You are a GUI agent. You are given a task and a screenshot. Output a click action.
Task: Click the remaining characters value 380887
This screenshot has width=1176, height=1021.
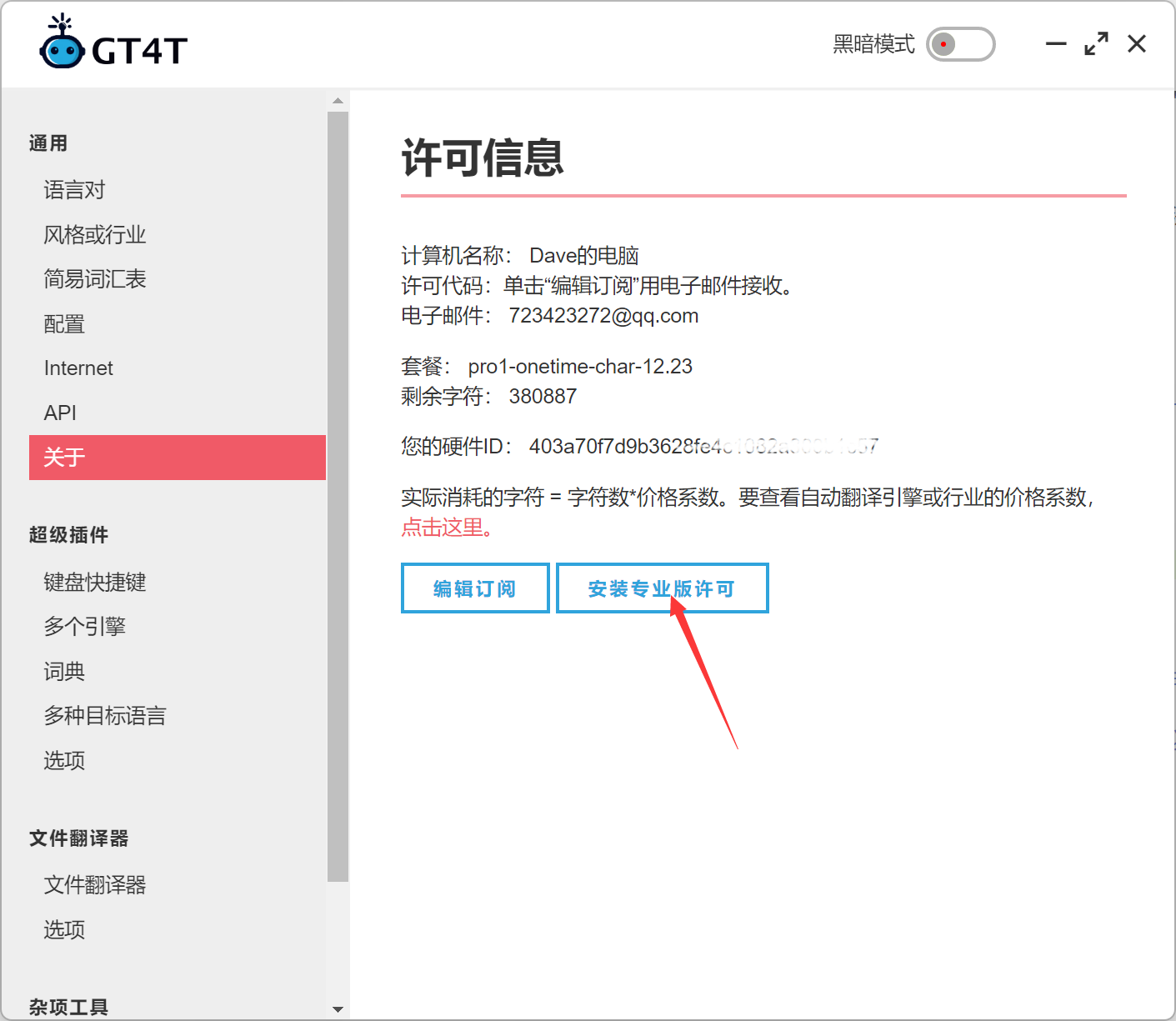pos(543,397)
